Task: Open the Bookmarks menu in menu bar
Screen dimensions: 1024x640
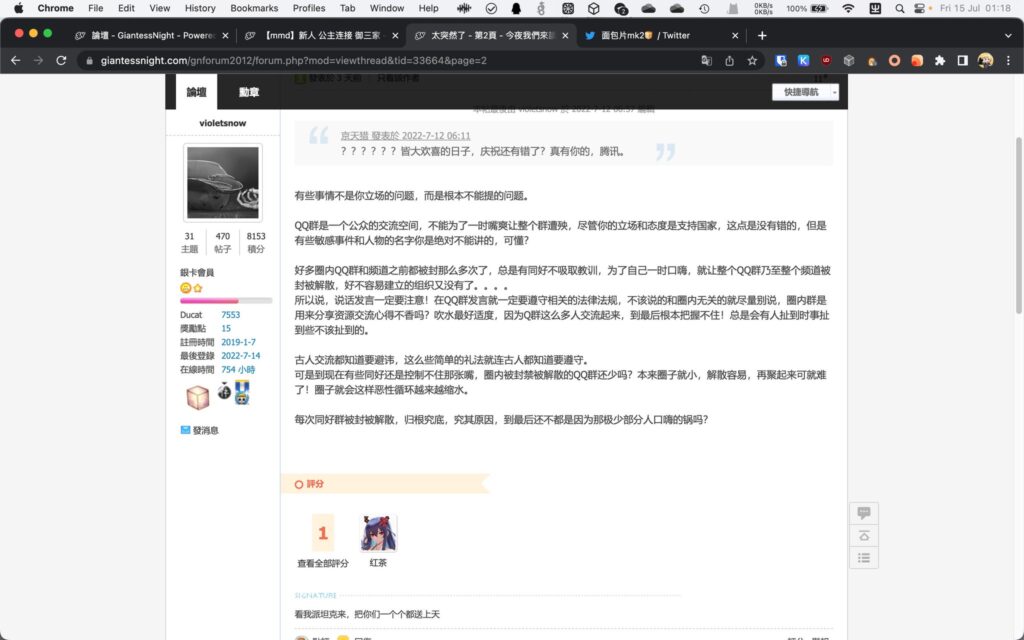Action: pos(254,8)
